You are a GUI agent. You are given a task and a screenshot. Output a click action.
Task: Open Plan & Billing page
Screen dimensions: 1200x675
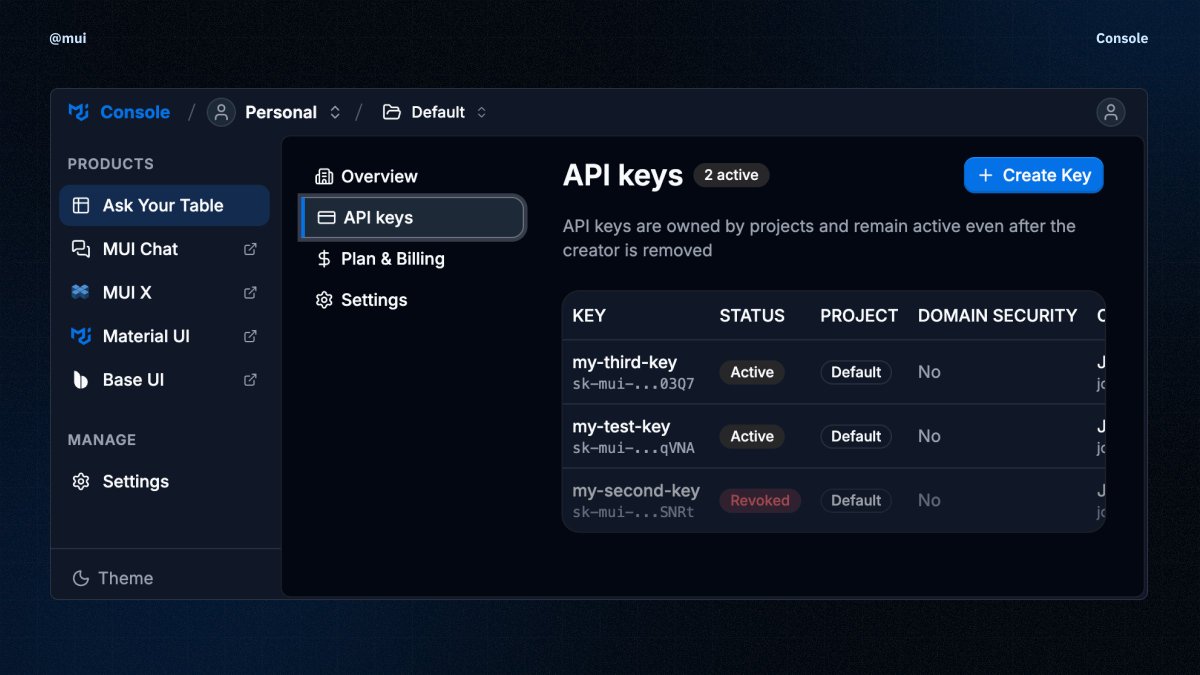tap(412, 258)
